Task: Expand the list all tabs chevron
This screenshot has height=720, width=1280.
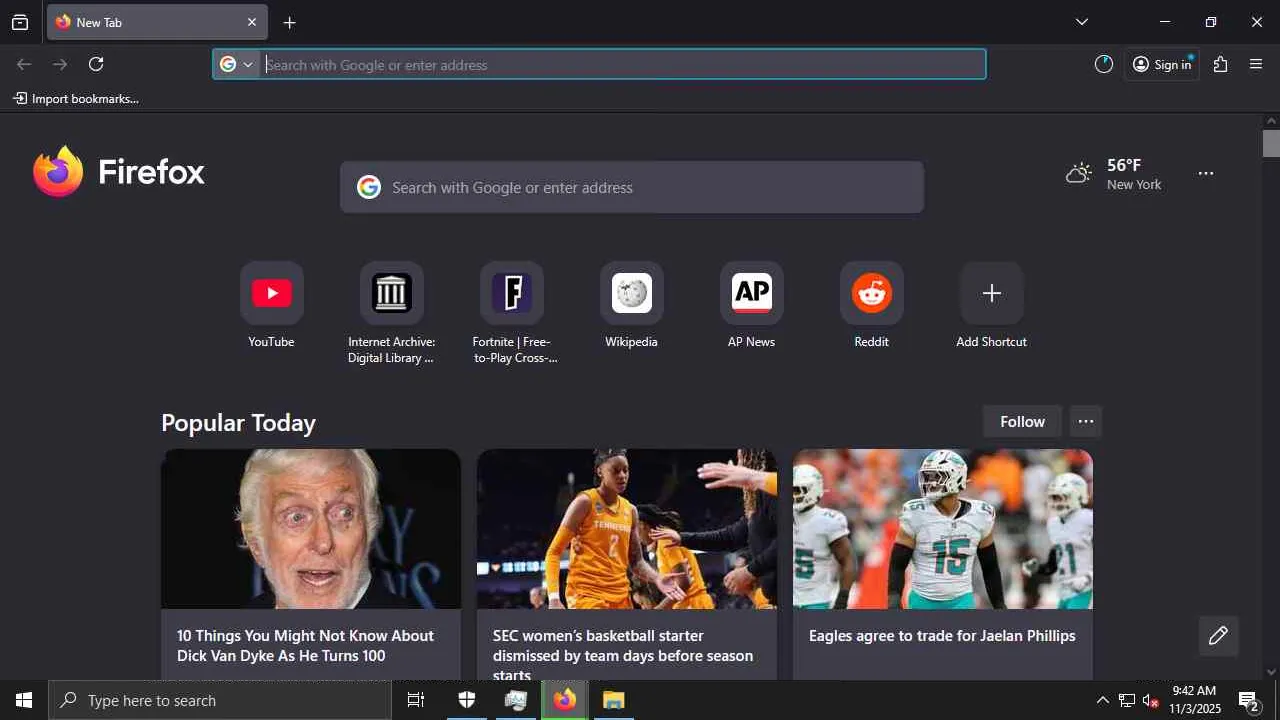Action: click(1082, 22)
